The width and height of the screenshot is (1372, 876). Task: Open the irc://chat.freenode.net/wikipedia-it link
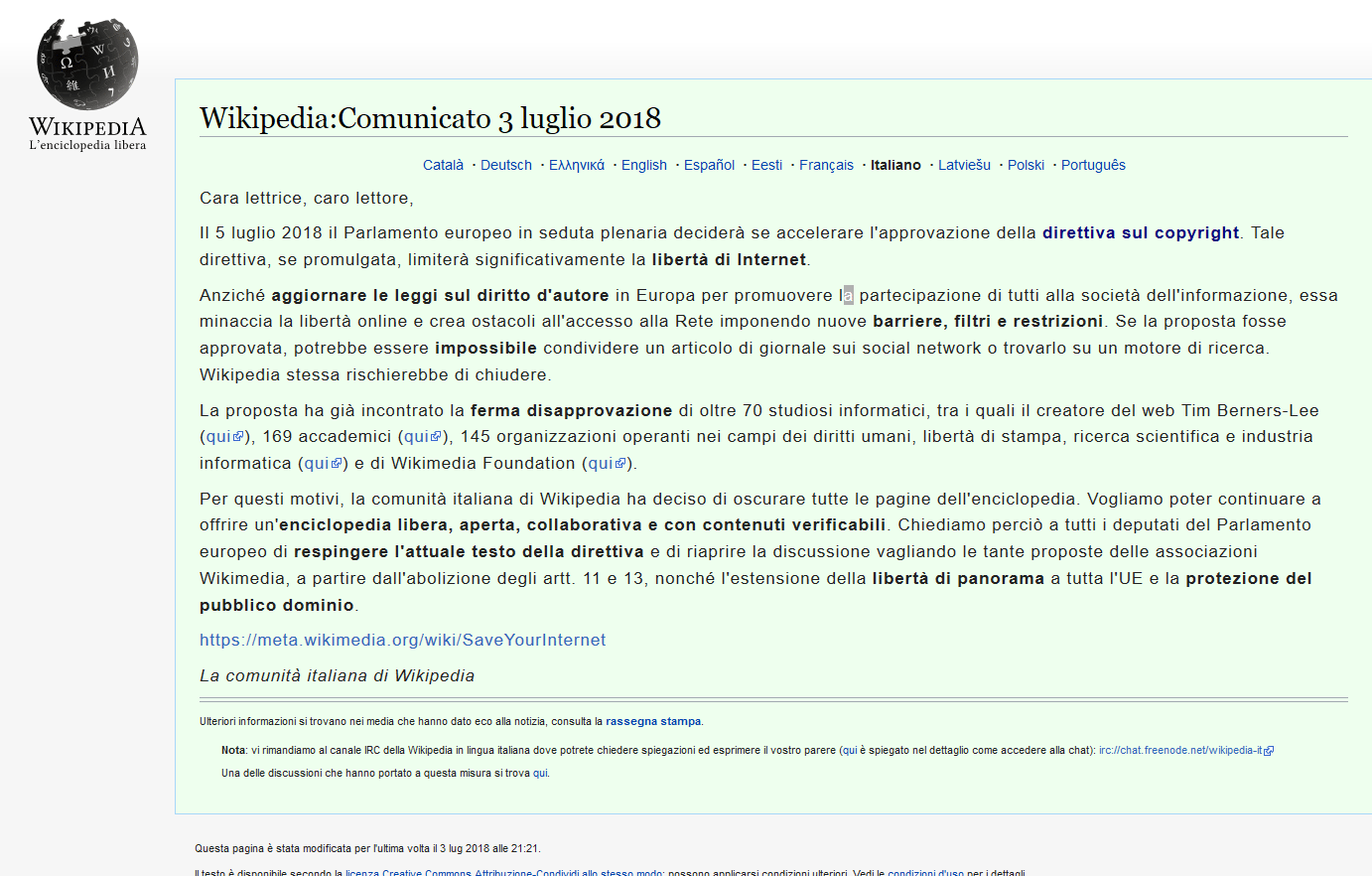[1179, 750]
